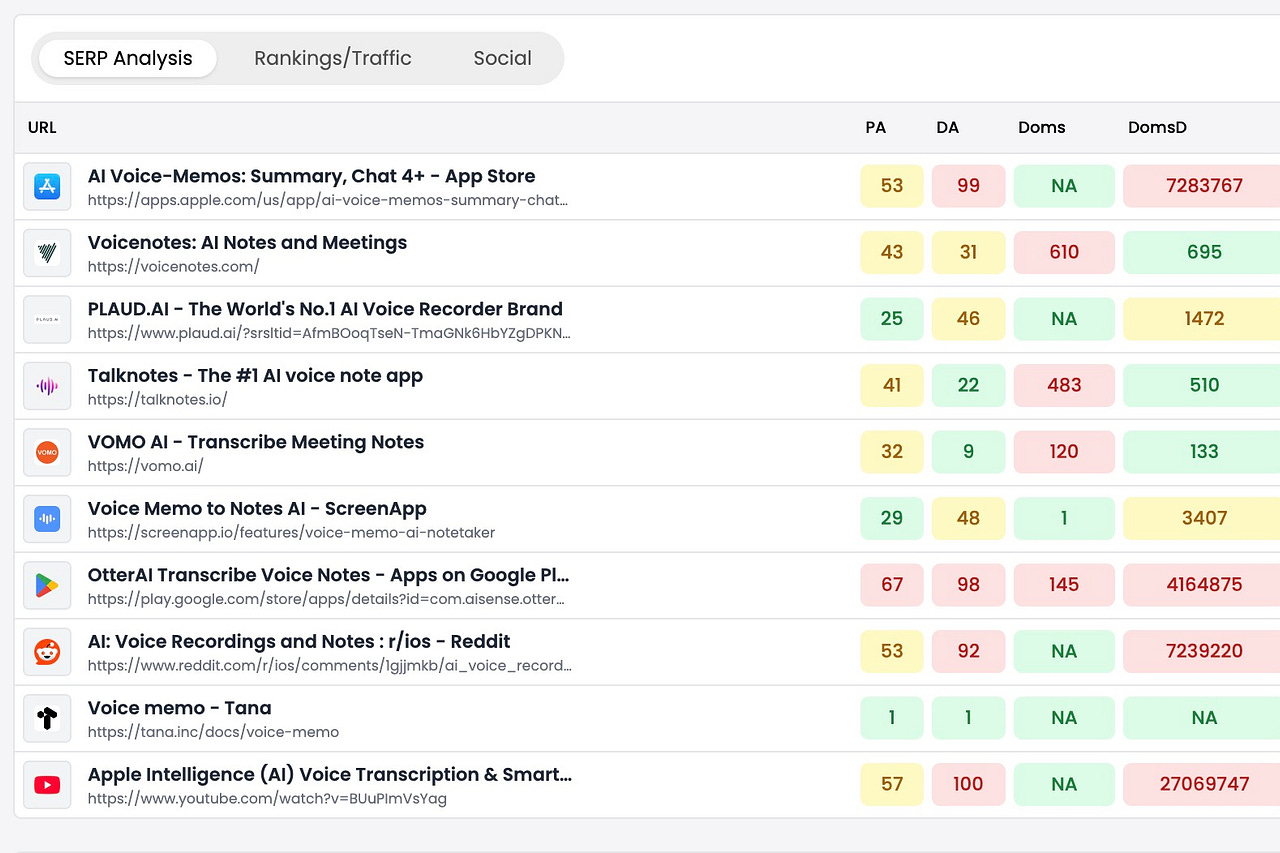
Task: Click Doms value 610 in Voicenotes row
Action: (x=1064, y=252)
